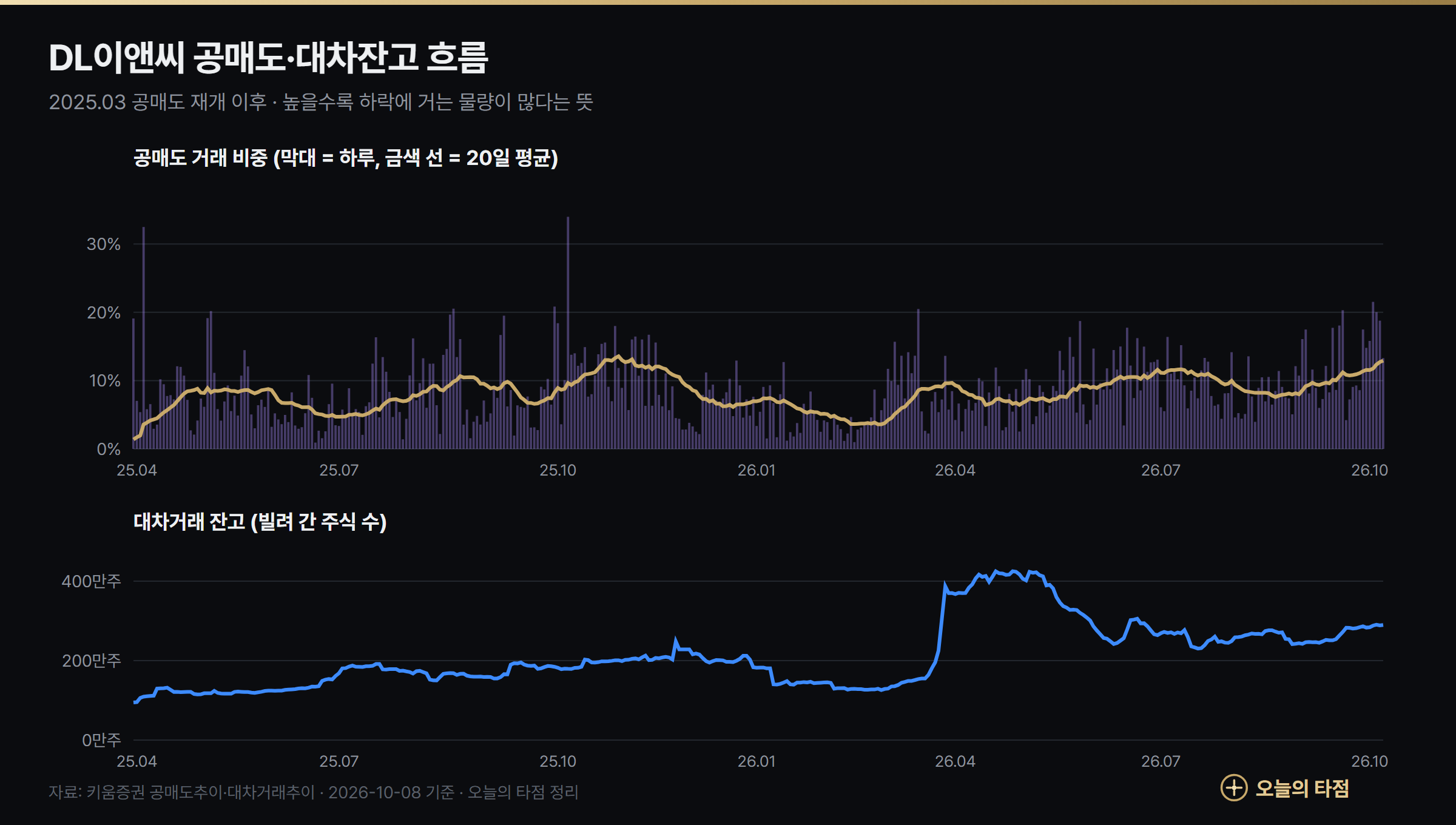Click the '30%' y-axis label
This screenshot has height=825, width=1456.
coord(104,244)
